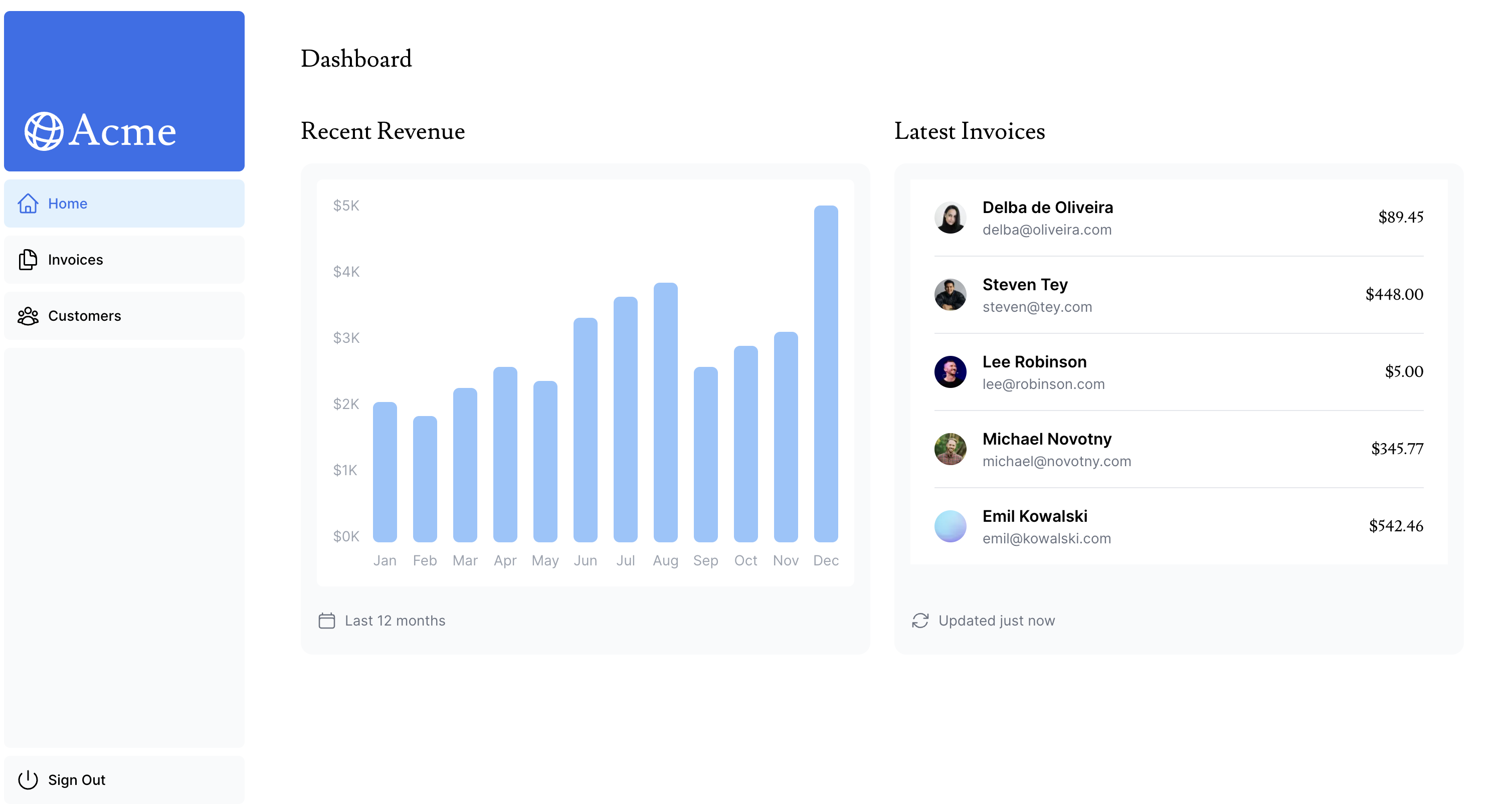Click the Customers people icon
This screenshot has height=812, width=1507.
point(28,316)
